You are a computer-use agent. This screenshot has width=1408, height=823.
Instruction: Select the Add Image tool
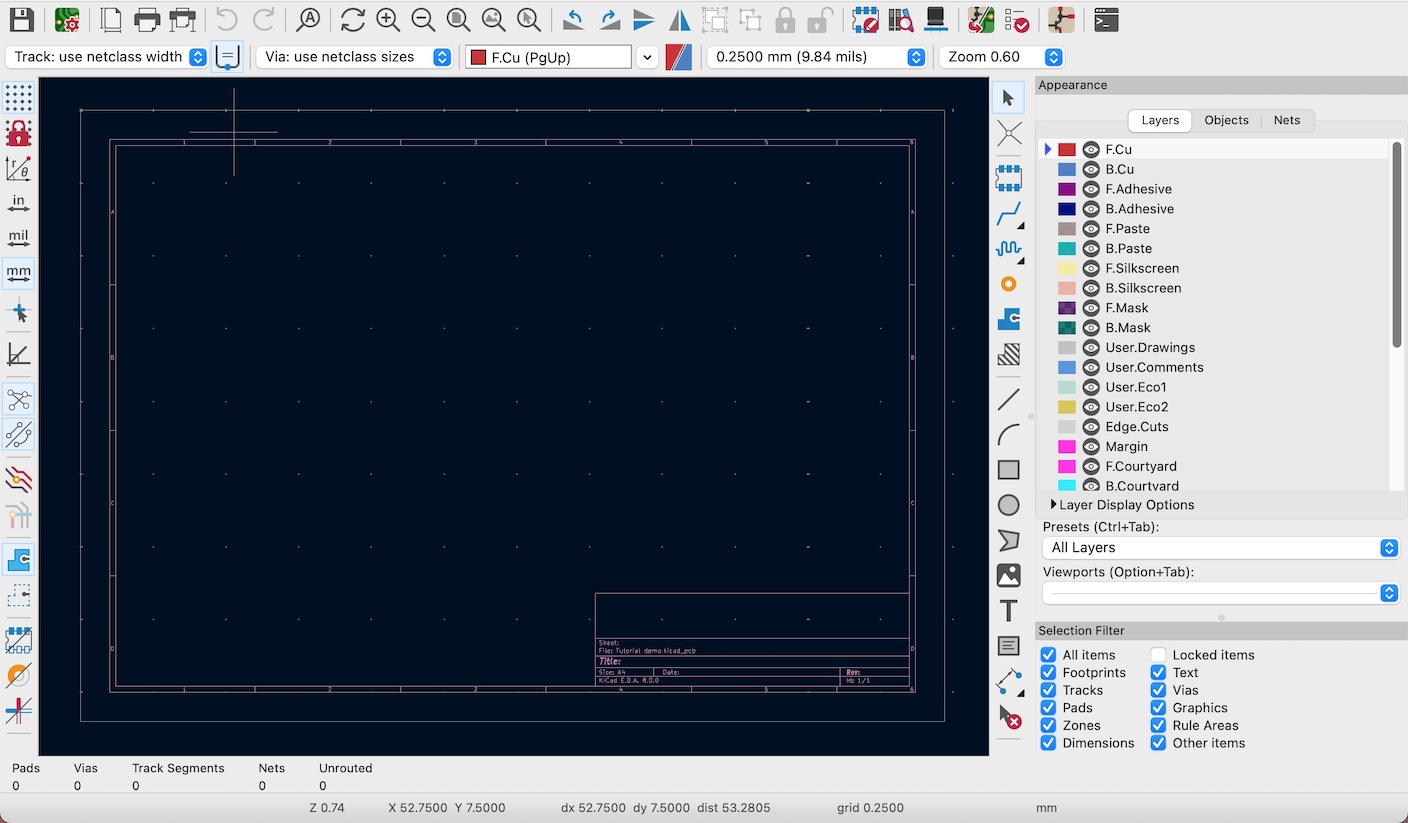pyautogui.click(x=1009, y=576)
